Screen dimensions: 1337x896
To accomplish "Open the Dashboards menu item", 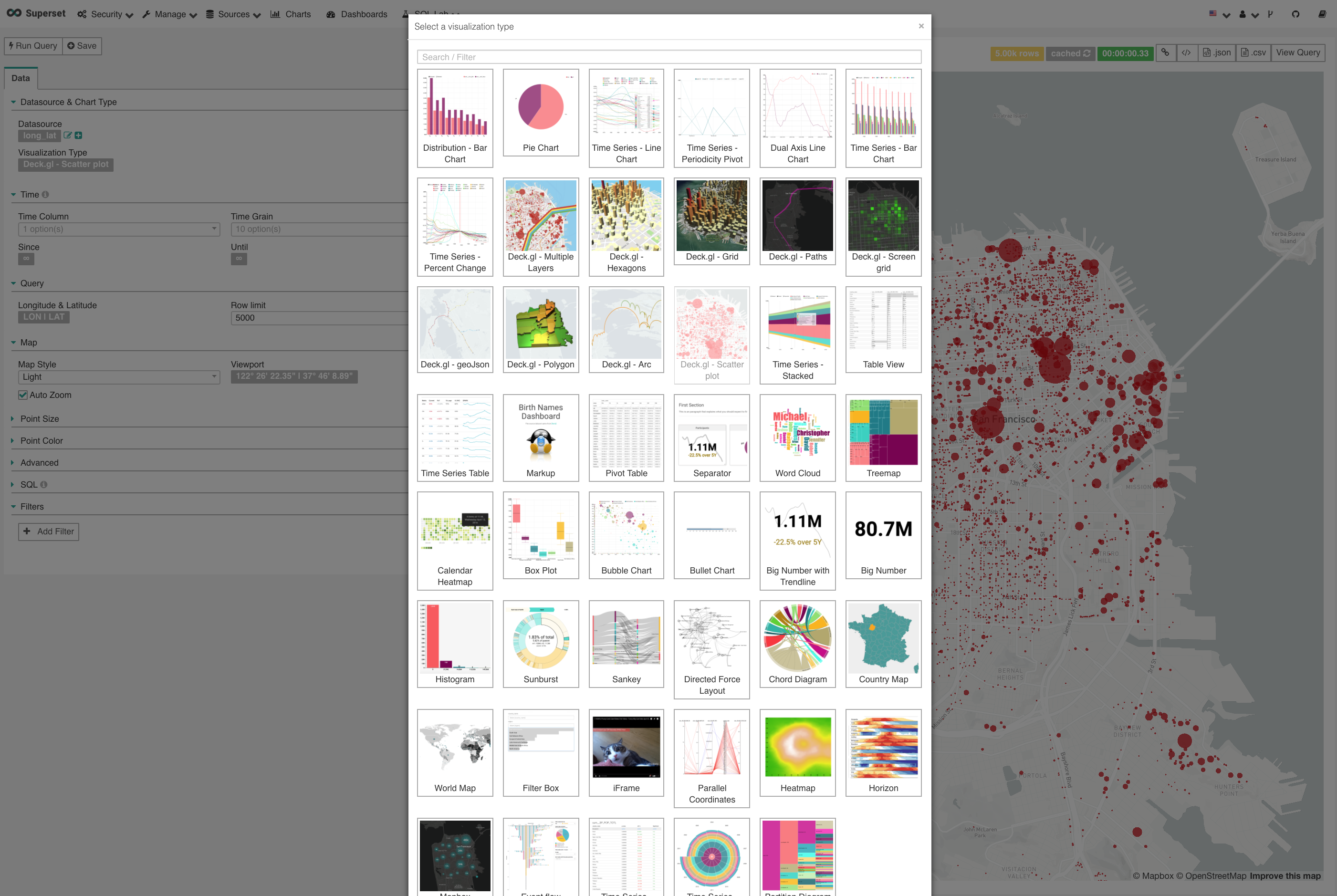I will 357,14.
